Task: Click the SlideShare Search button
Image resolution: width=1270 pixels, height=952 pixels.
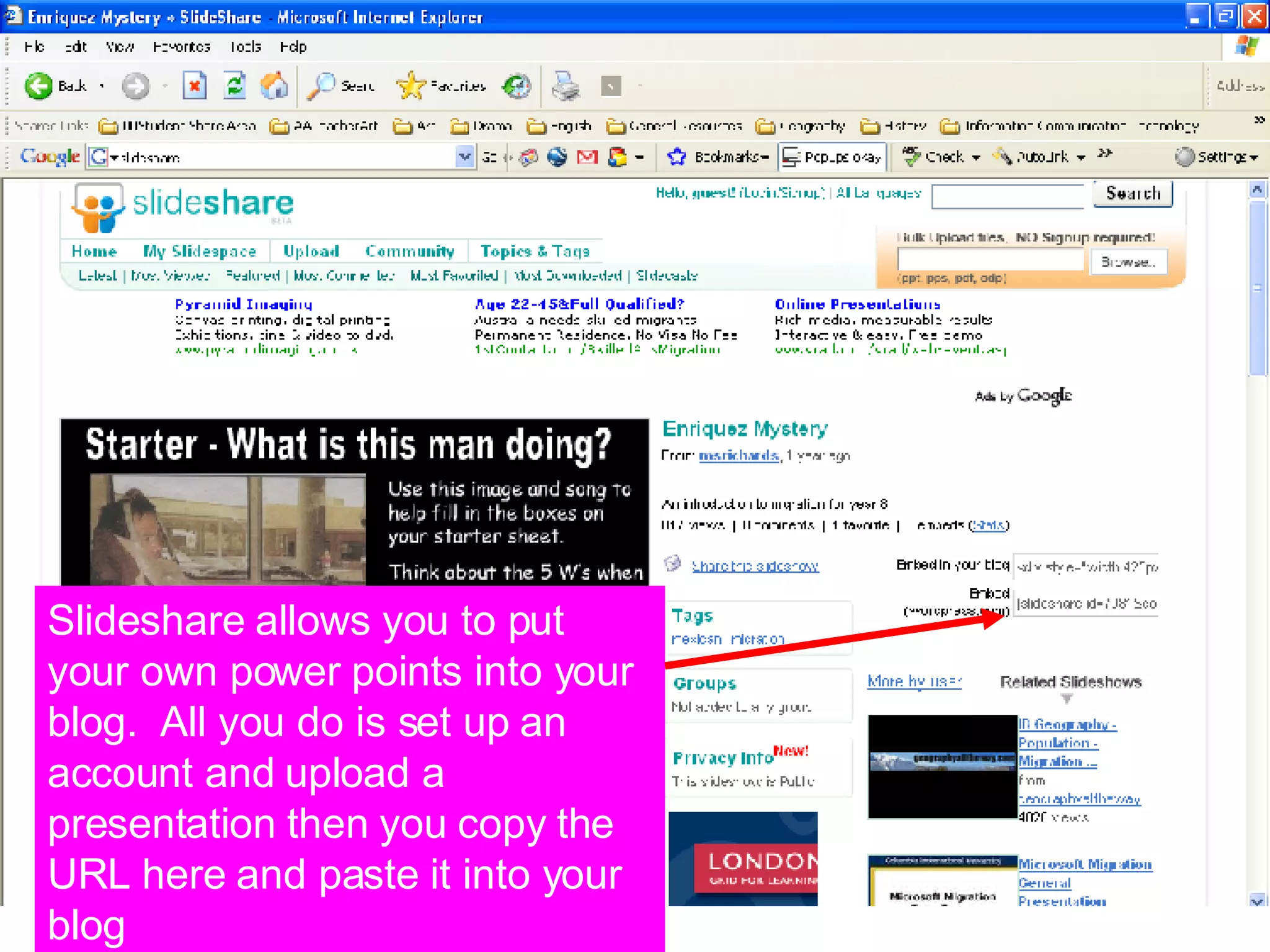Action: [1132, 193]
